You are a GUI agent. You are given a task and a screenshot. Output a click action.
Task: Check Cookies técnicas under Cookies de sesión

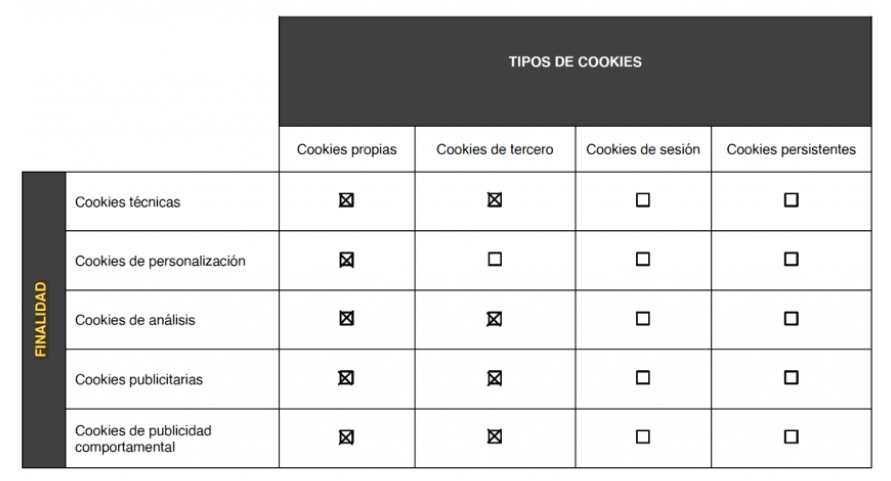tap(643, 200)
